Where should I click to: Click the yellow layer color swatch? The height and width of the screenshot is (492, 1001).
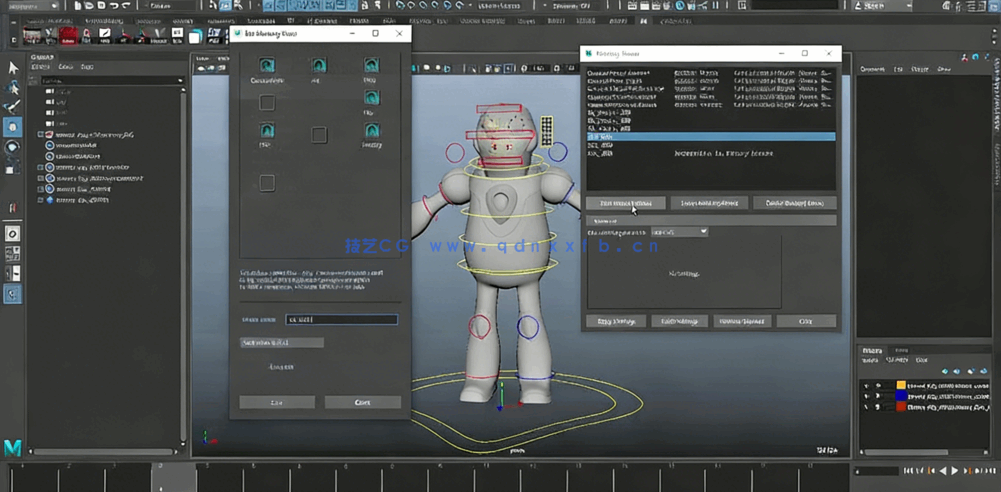pos(900,385)
